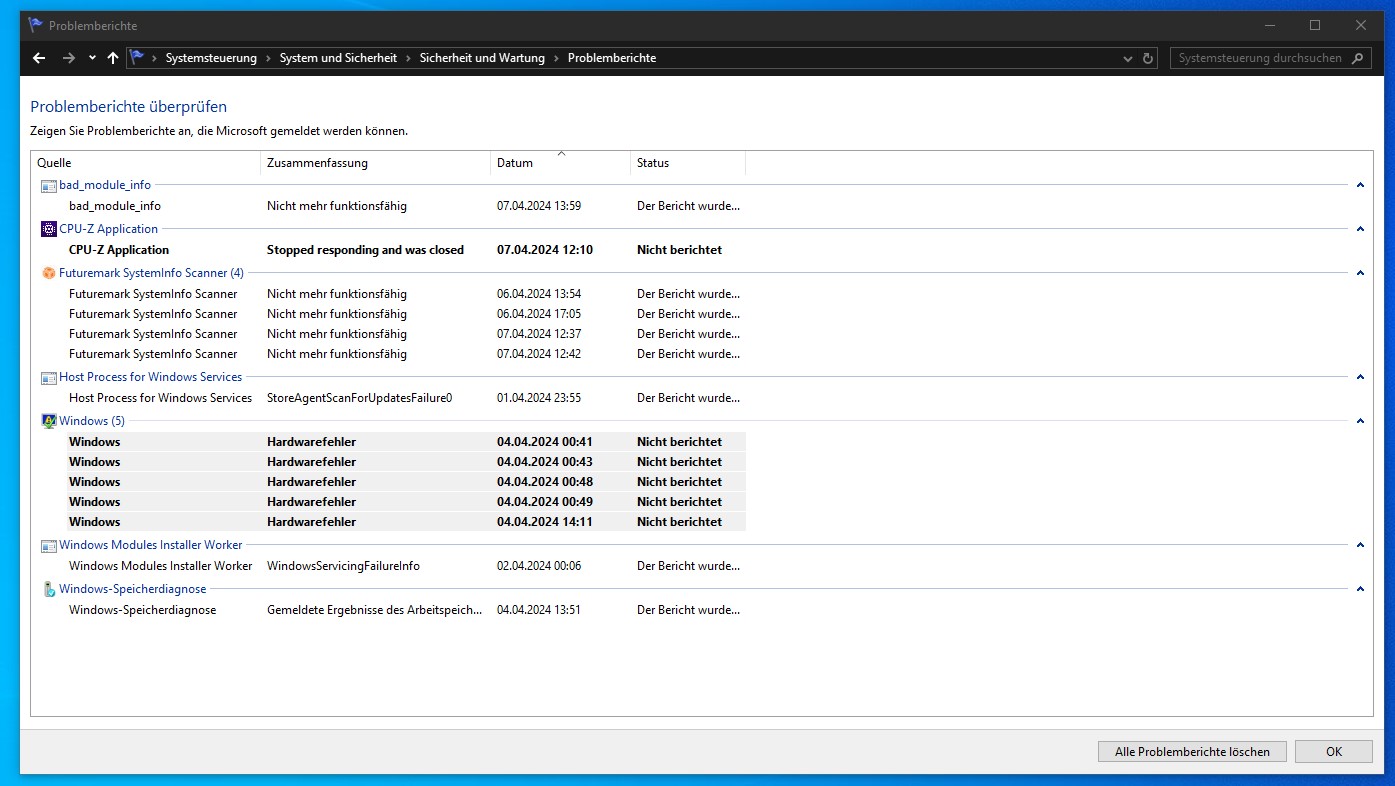Collapse the CPU-Z Application group chevron
Screen dimensions: 1395x786
point(1360,229)
